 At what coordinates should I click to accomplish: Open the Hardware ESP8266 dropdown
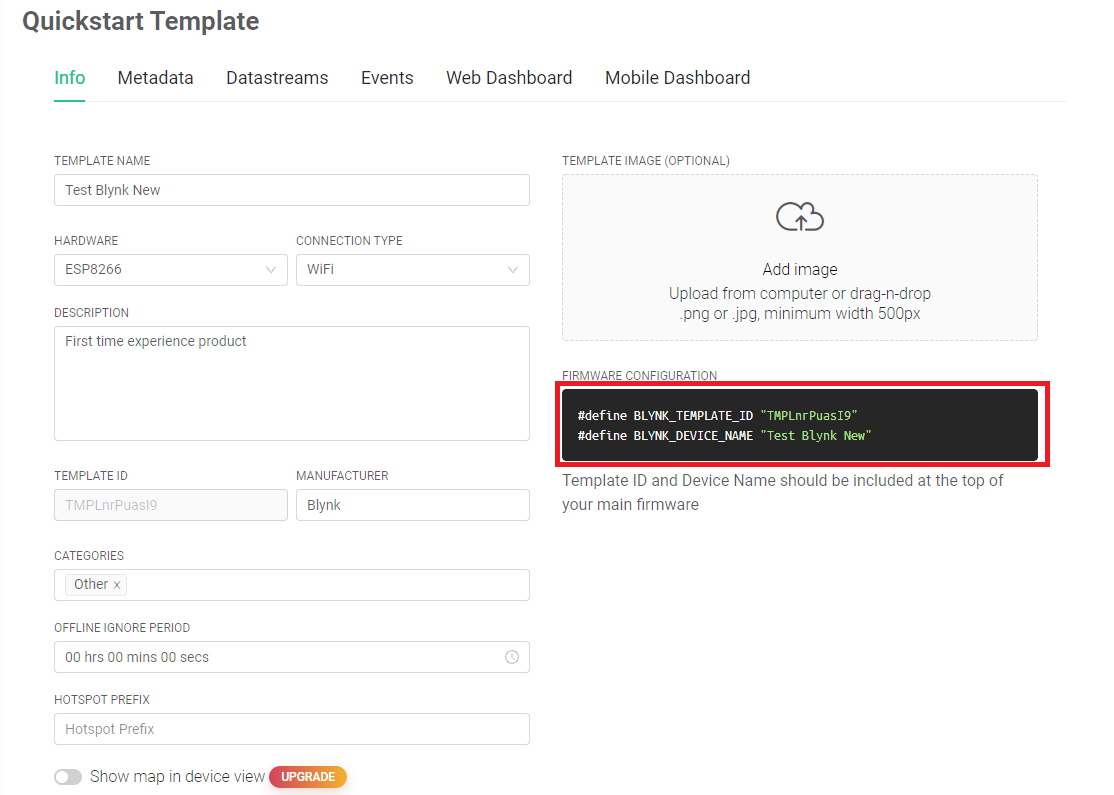point(171,270)
